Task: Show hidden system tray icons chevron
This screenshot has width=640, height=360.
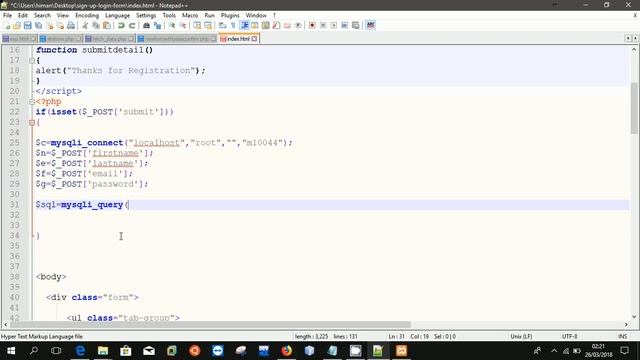Action: [554, 351]
